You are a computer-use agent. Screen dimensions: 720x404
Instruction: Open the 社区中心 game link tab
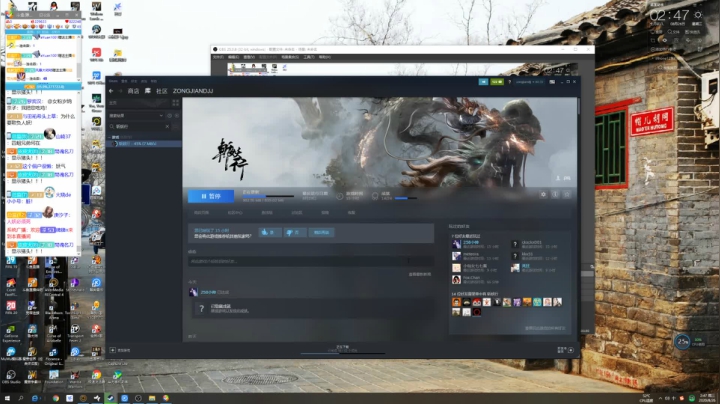pos(235,213)
